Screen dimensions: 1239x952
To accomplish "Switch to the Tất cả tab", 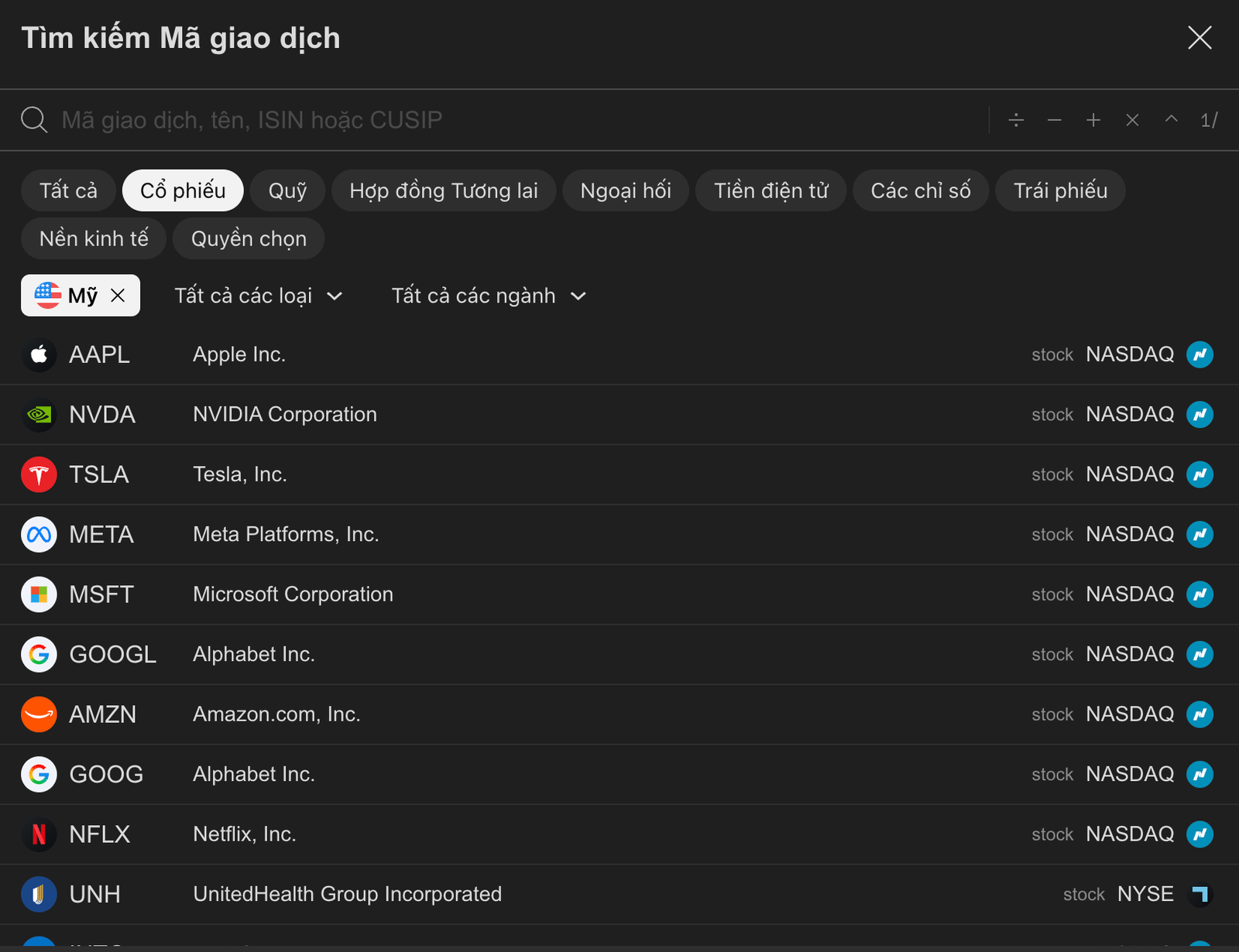I will click(68, 190).
